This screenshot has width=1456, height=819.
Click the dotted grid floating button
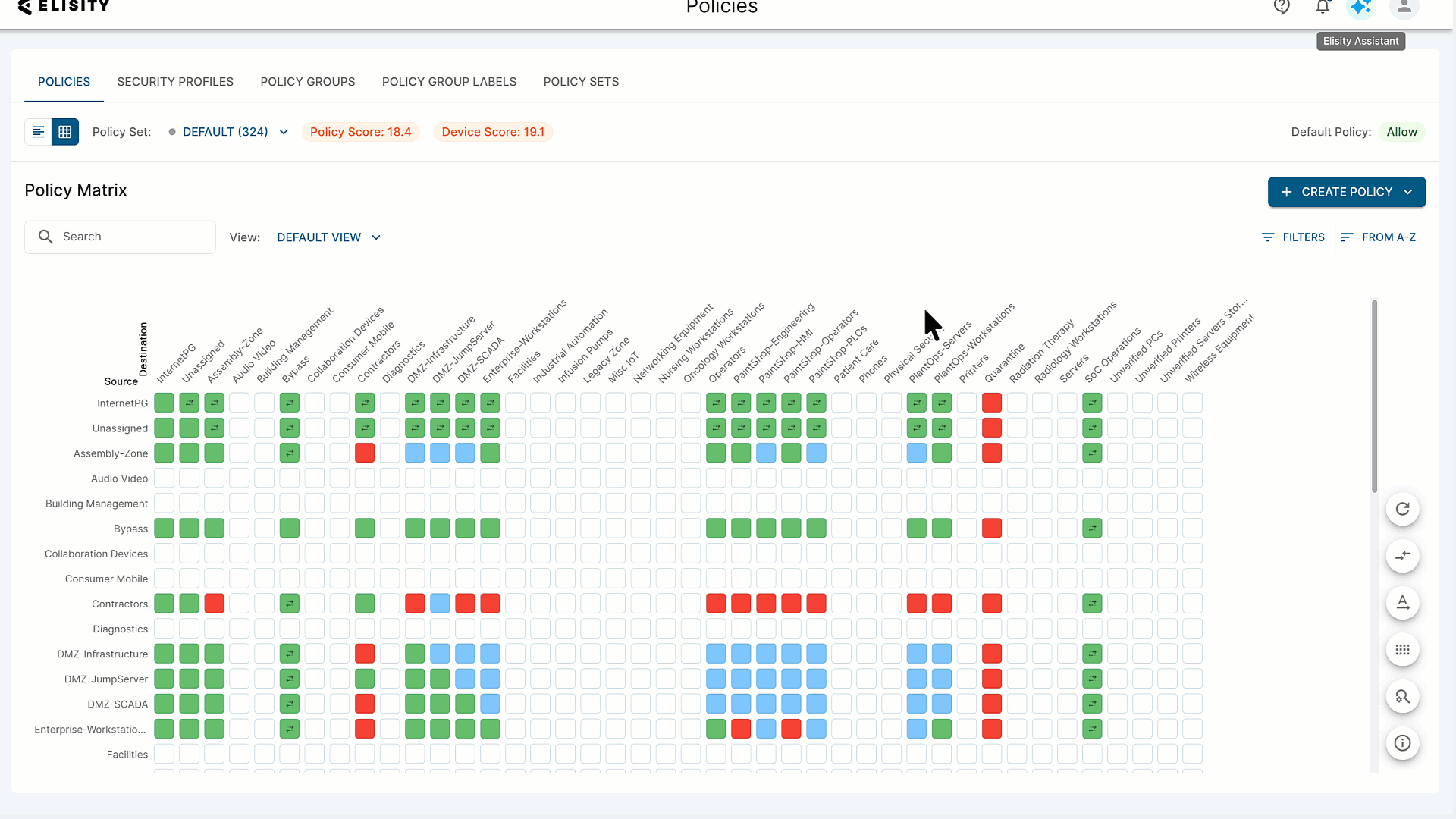pyautogui.click(x=1402, y=650)
